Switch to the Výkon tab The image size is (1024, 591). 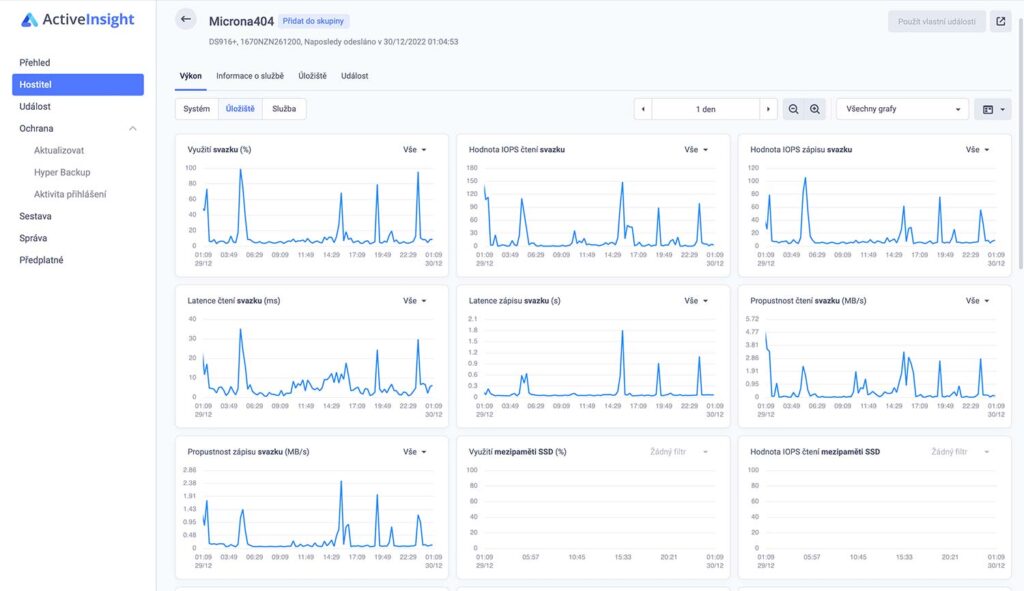(x=191, y=76)
